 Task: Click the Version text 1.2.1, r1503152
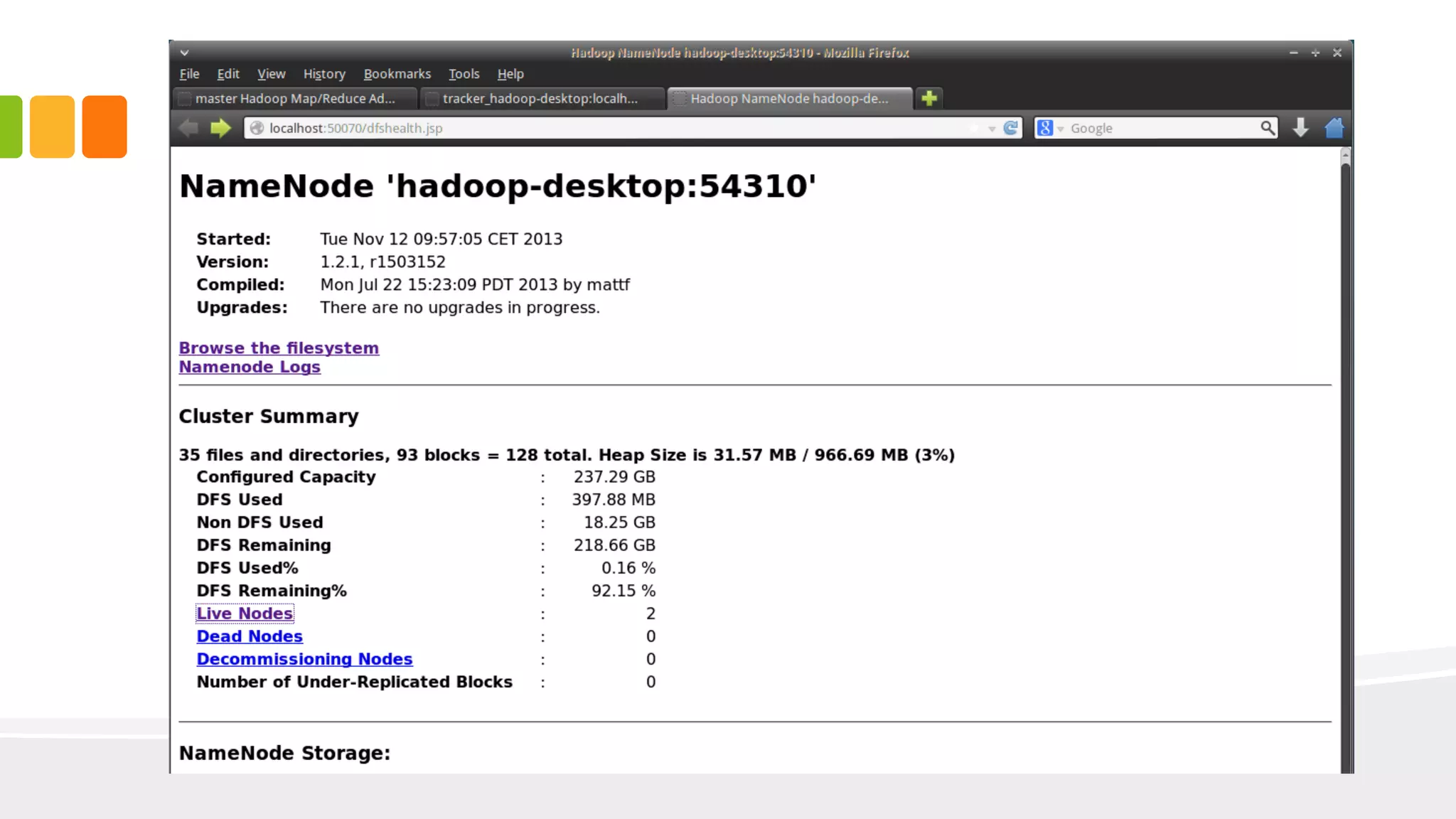[382, 262]
